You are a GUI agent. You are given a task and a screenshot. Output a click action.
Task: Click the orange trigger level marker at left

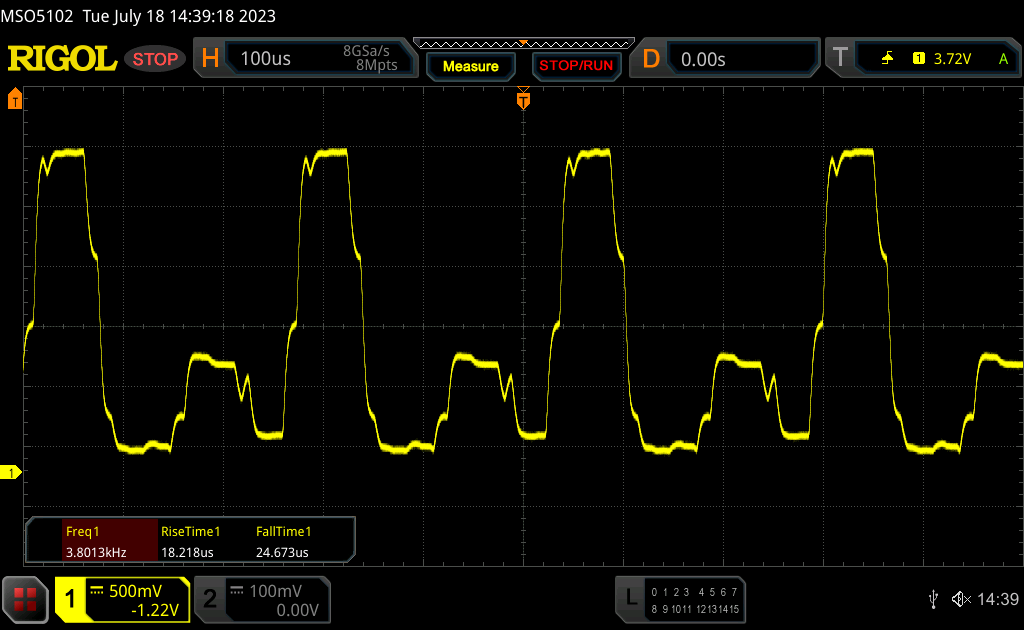coord(14,99)
